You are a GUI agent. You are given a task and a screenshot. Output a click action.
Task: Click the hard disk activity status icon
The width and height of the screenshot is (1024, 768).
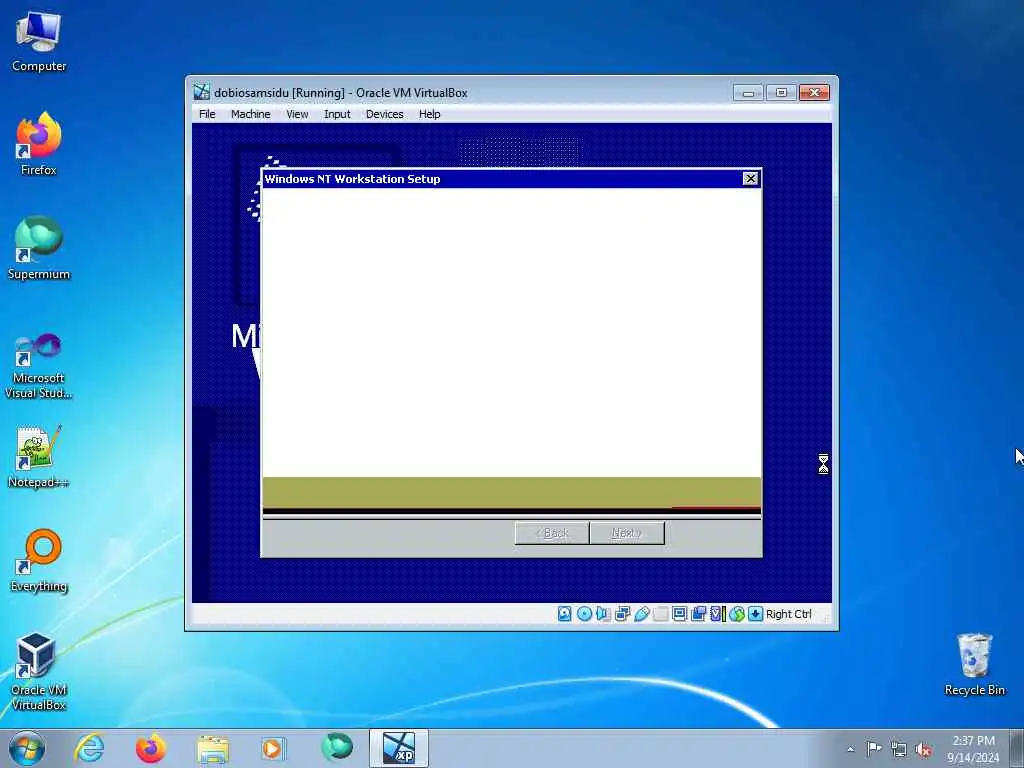tap(565, 614)
